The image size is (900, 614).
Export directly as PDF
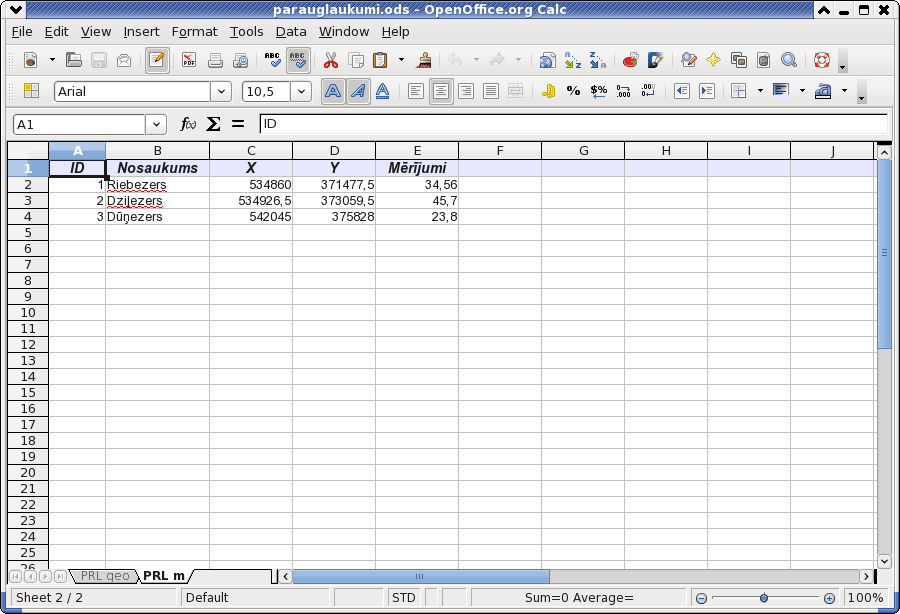pyautogui.click(x=189, y=60)
